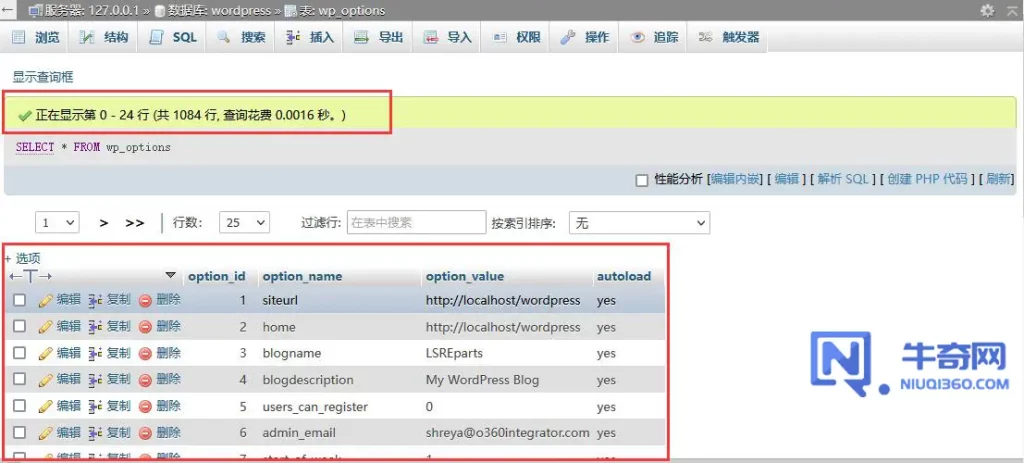Jump to last page with >> button
The height and width of the screenshot is (463, 1024).
[135, 223]
